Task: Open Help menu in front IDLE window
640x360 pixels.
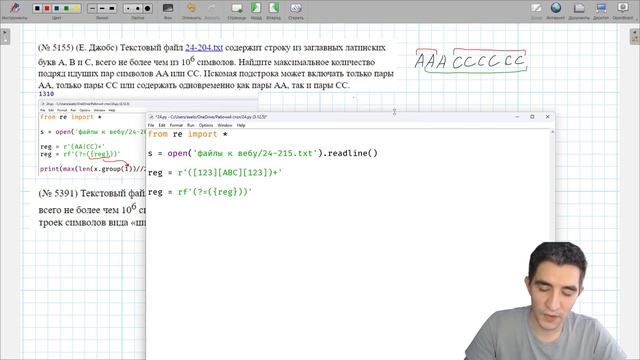Action: (x=241, y=125)
